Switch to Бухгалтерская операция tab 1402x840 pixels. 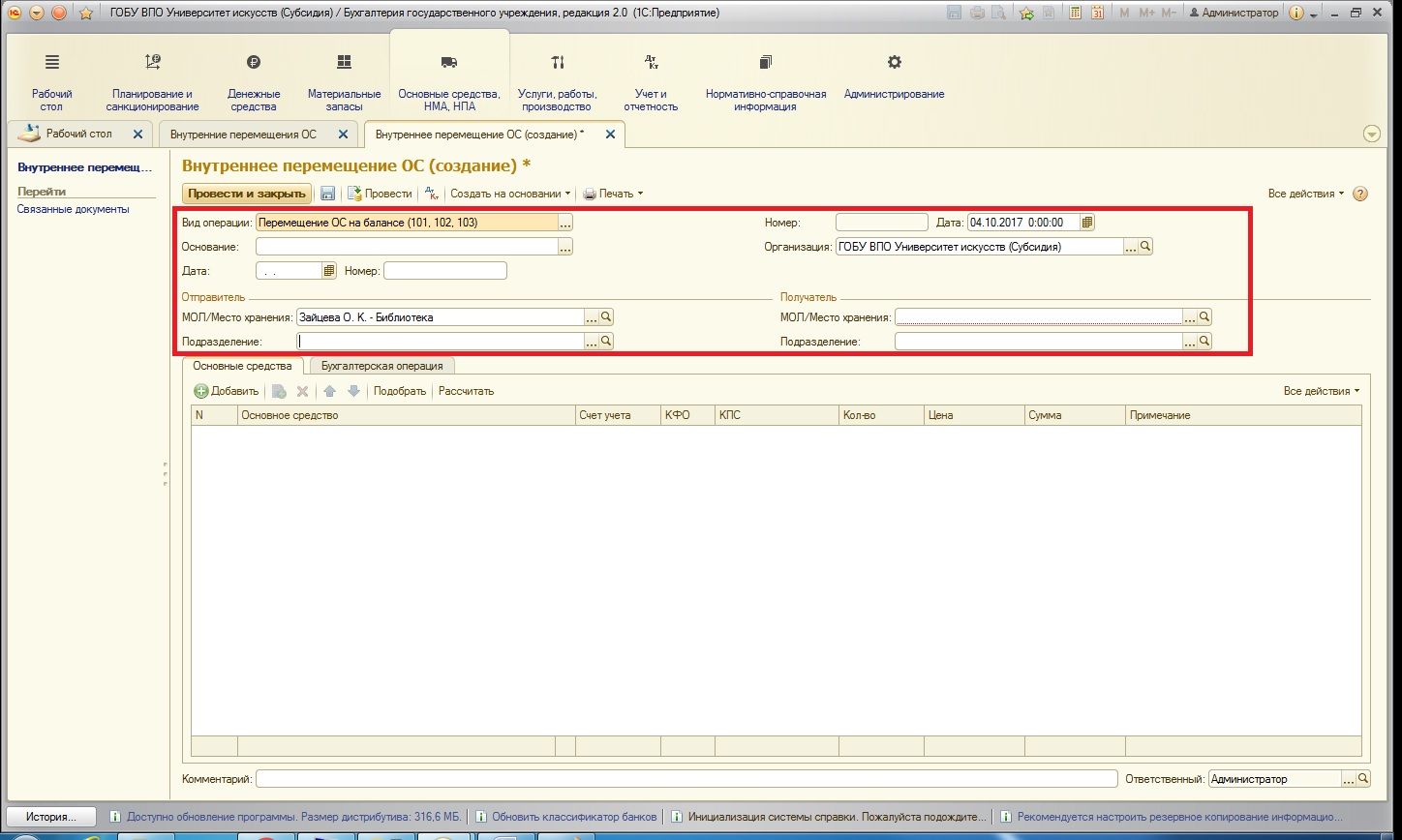tap(382, 366)
